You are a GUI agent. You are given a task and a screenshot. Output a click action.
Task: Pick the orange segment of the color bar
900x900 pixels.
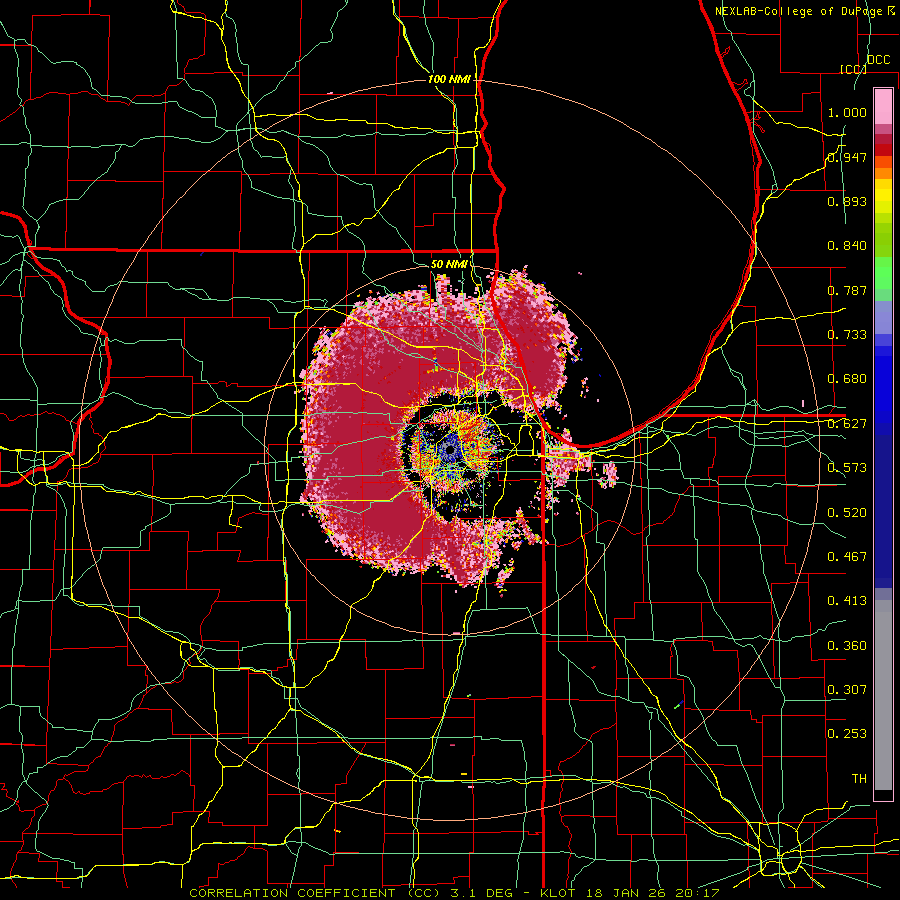click(883, 173)
